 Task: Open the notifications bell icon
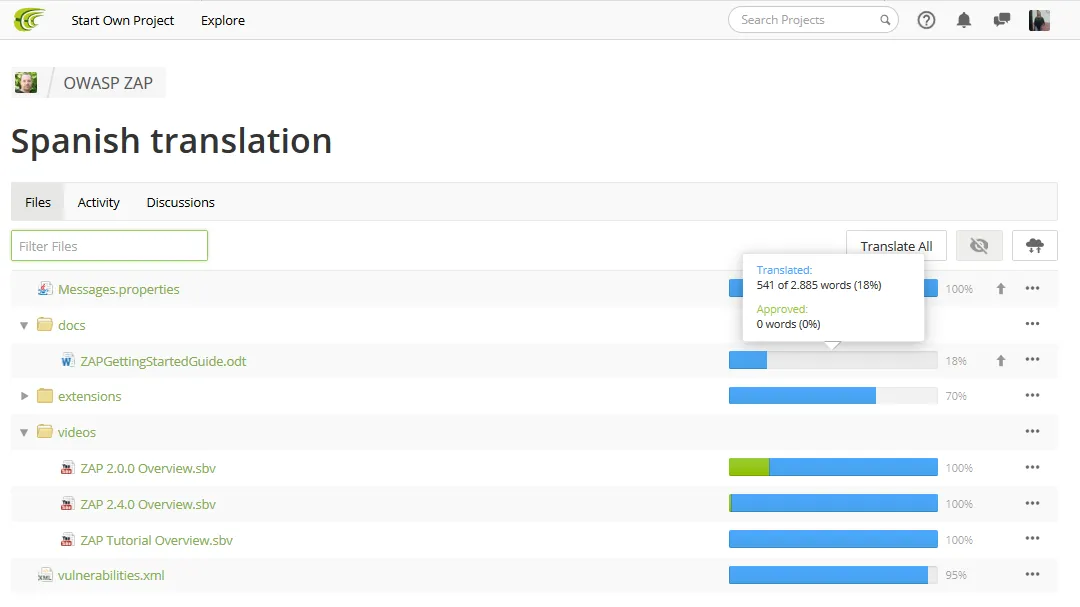[964, 20]
